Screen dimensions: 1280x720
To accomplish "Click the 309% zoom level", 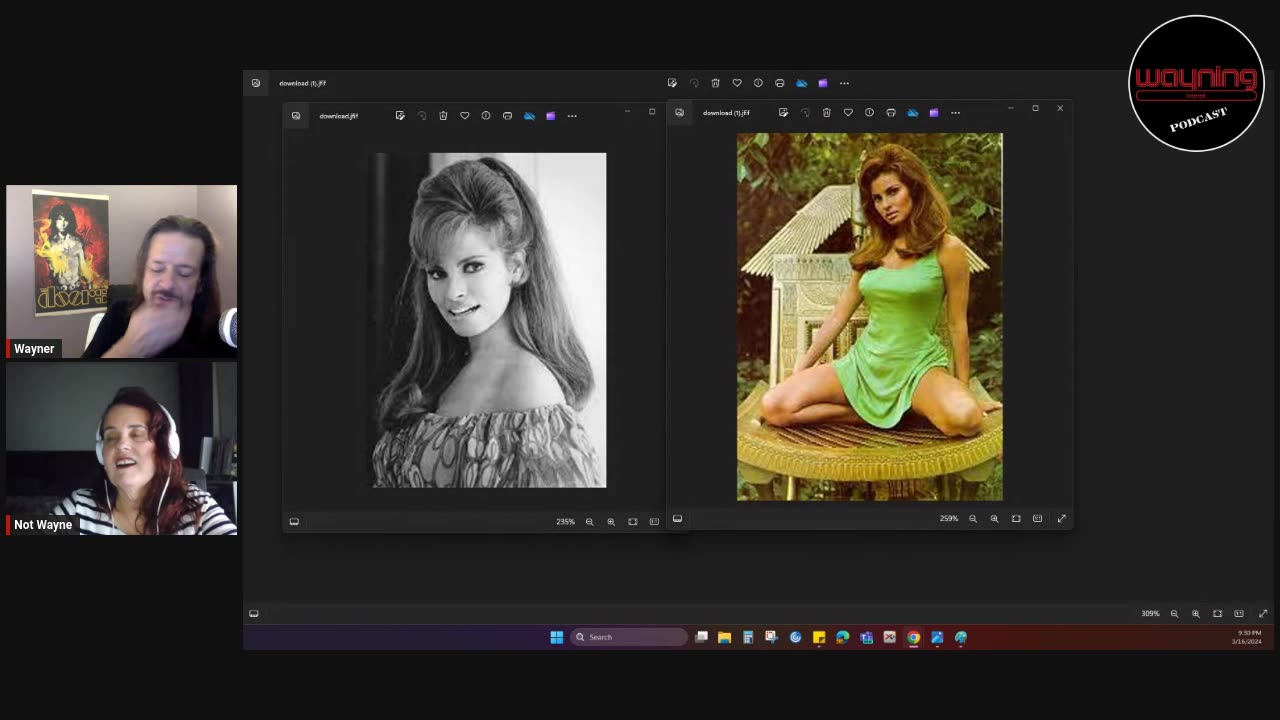I will click(x=1151, y=614).
